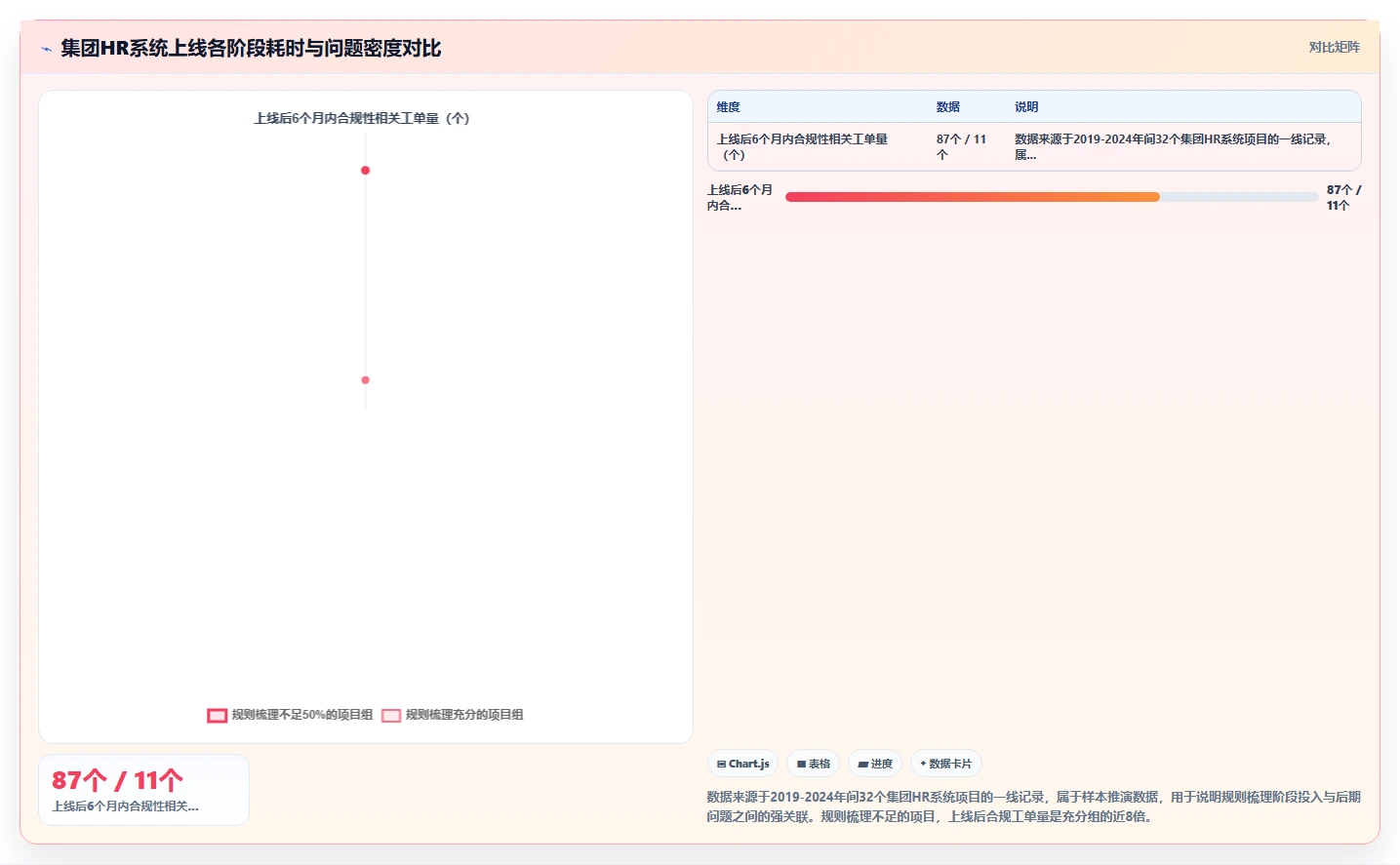Toggle the 规则梳理充分的项目组 legend entry

(453, 715)
